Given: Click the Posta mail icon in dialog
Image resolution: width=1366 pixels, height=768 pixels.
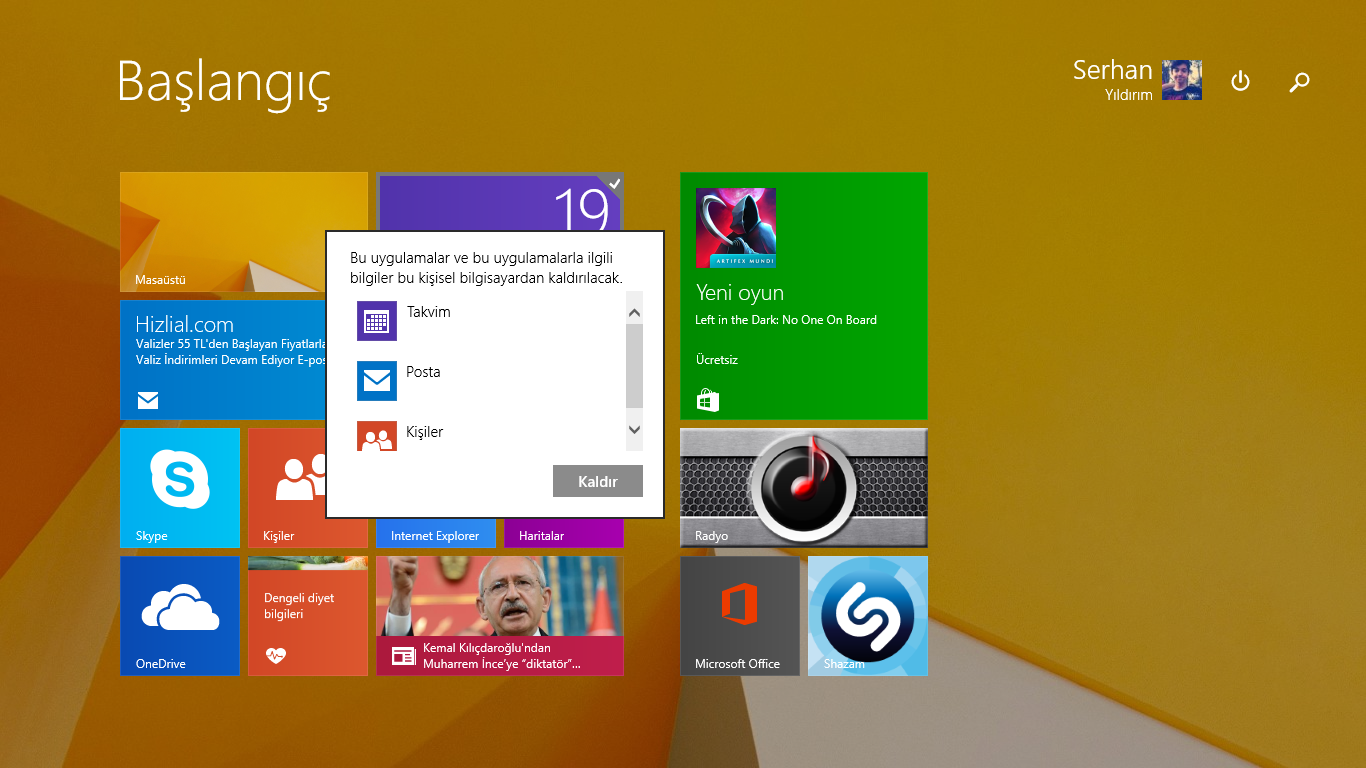Looking at the screenshot, I should pyautogui.click(x=377, y=381).
